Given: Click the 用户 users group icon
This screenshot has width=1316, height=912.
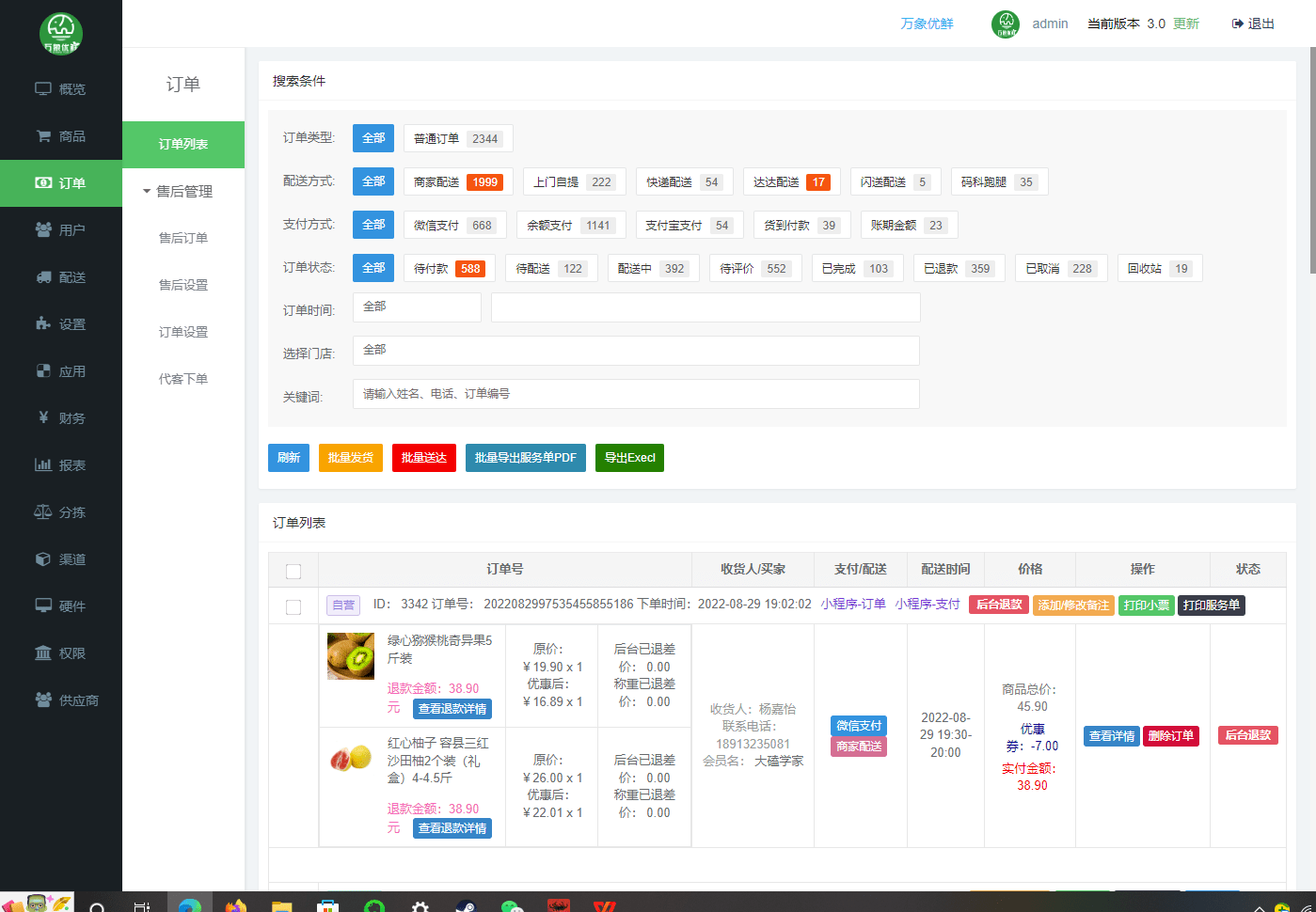Looking at the screenshot, I should (43, 230).
